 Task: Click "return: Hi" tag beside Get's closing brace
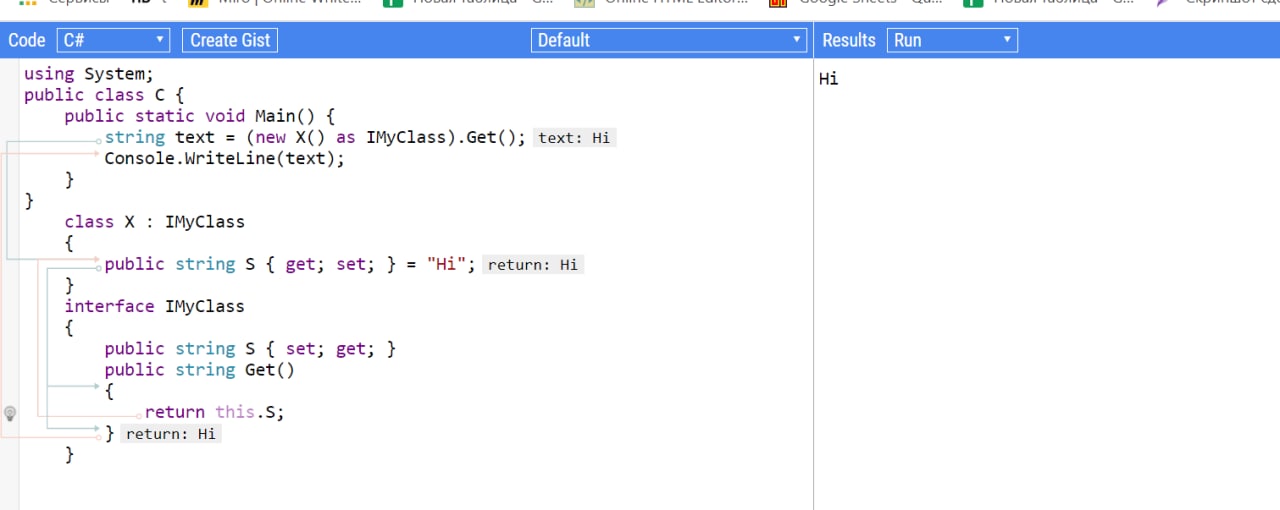[x=170, y=434]
